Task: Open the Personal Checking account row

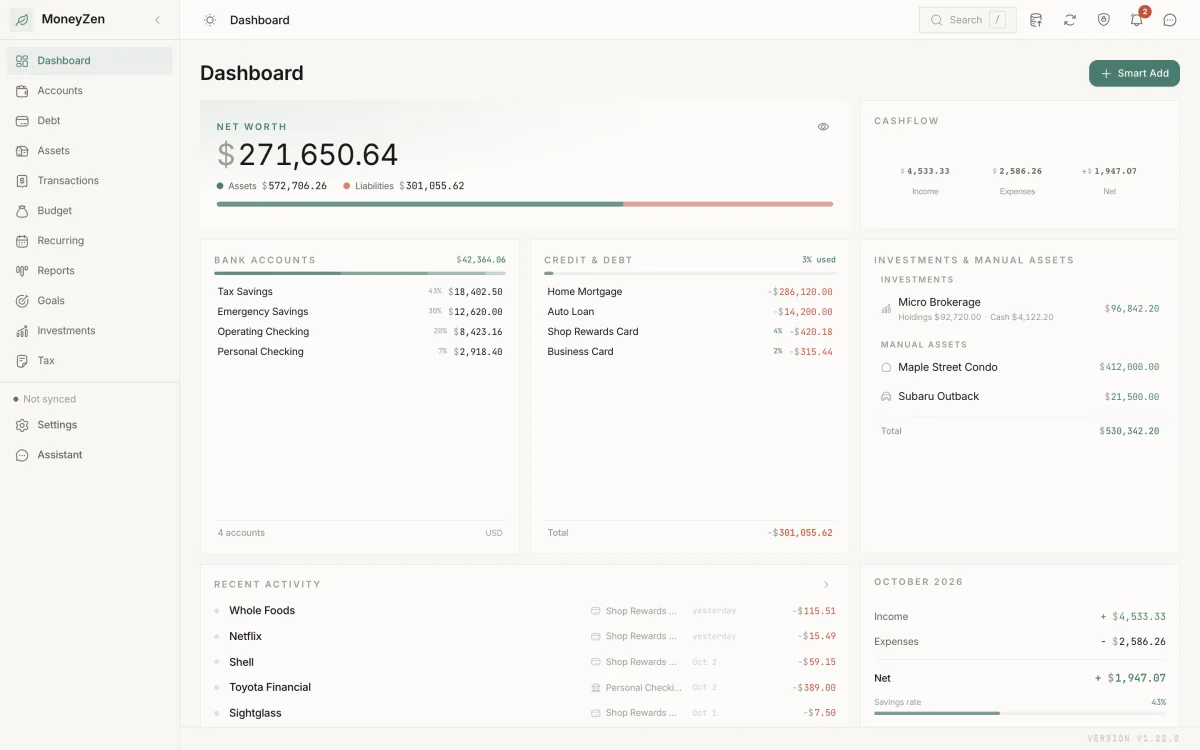Action: pyautogui.click(x=360, y=352)
